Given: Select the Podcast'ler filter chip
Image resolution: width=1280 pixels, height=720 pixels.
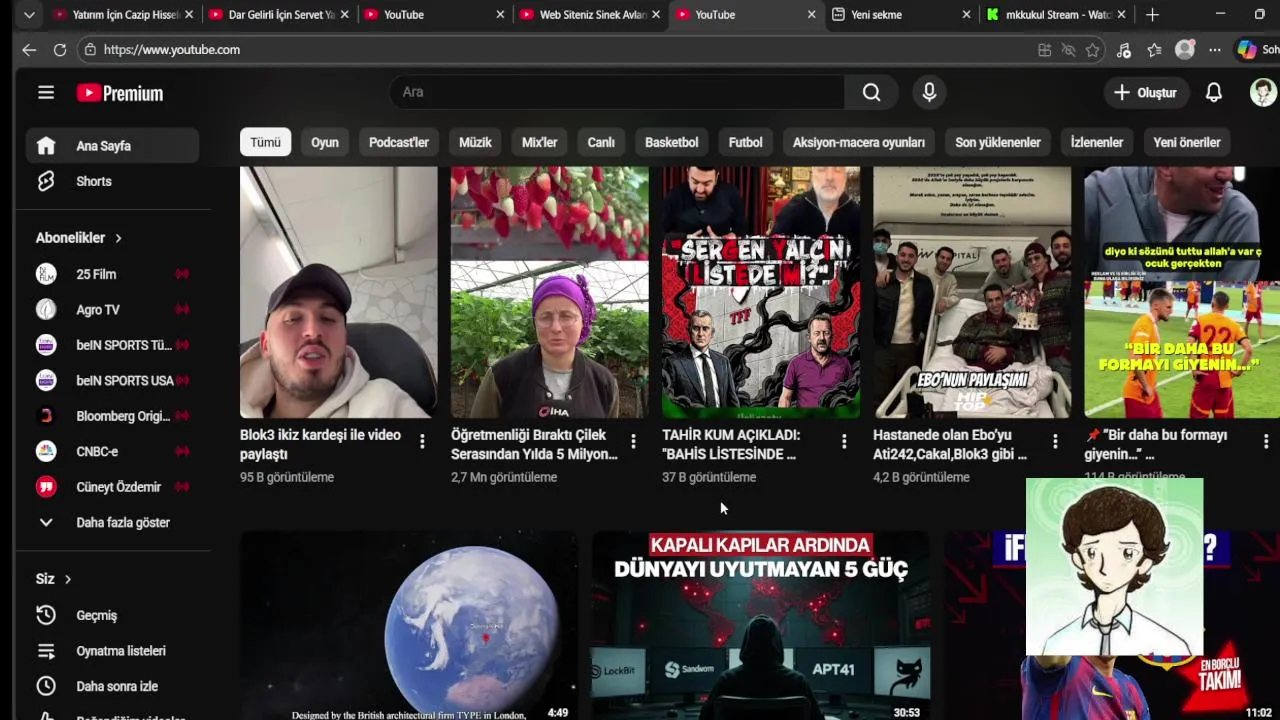Looking at the screenshot, I should click(399, 142).
